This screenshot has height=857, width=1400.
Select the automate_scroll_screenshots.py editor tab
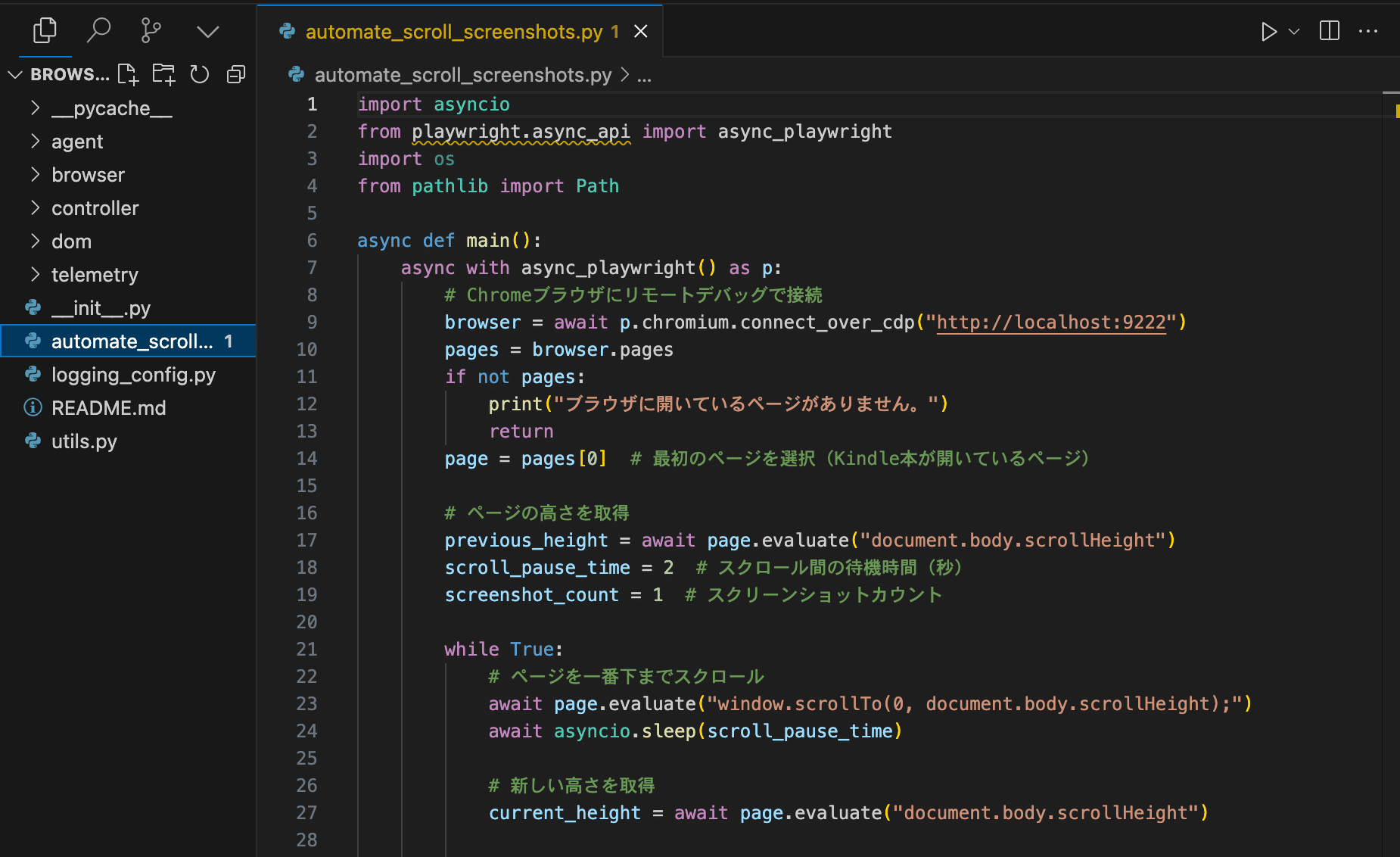pos(453,32)
